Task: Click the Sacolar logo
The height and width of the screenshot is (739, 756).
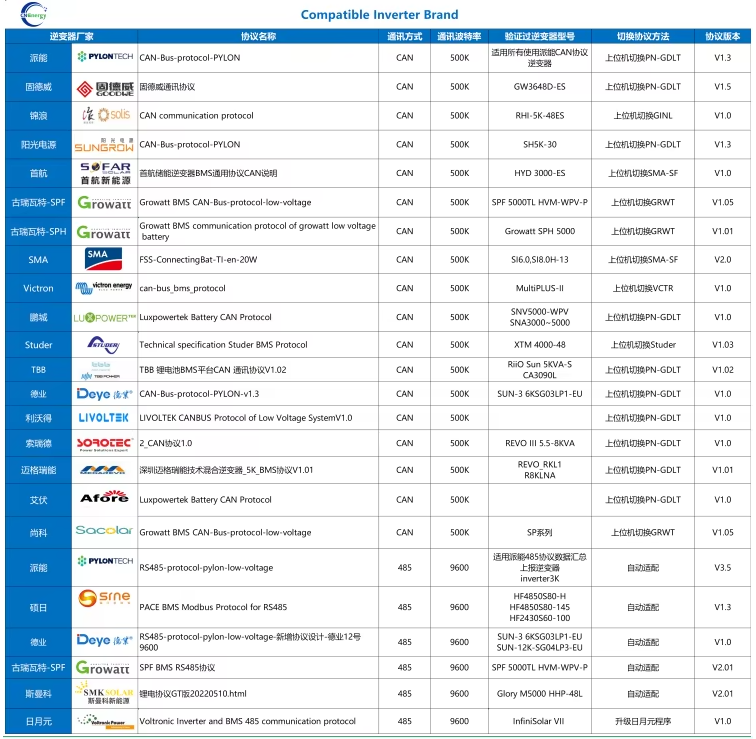Action: click(x=104, y=532)
